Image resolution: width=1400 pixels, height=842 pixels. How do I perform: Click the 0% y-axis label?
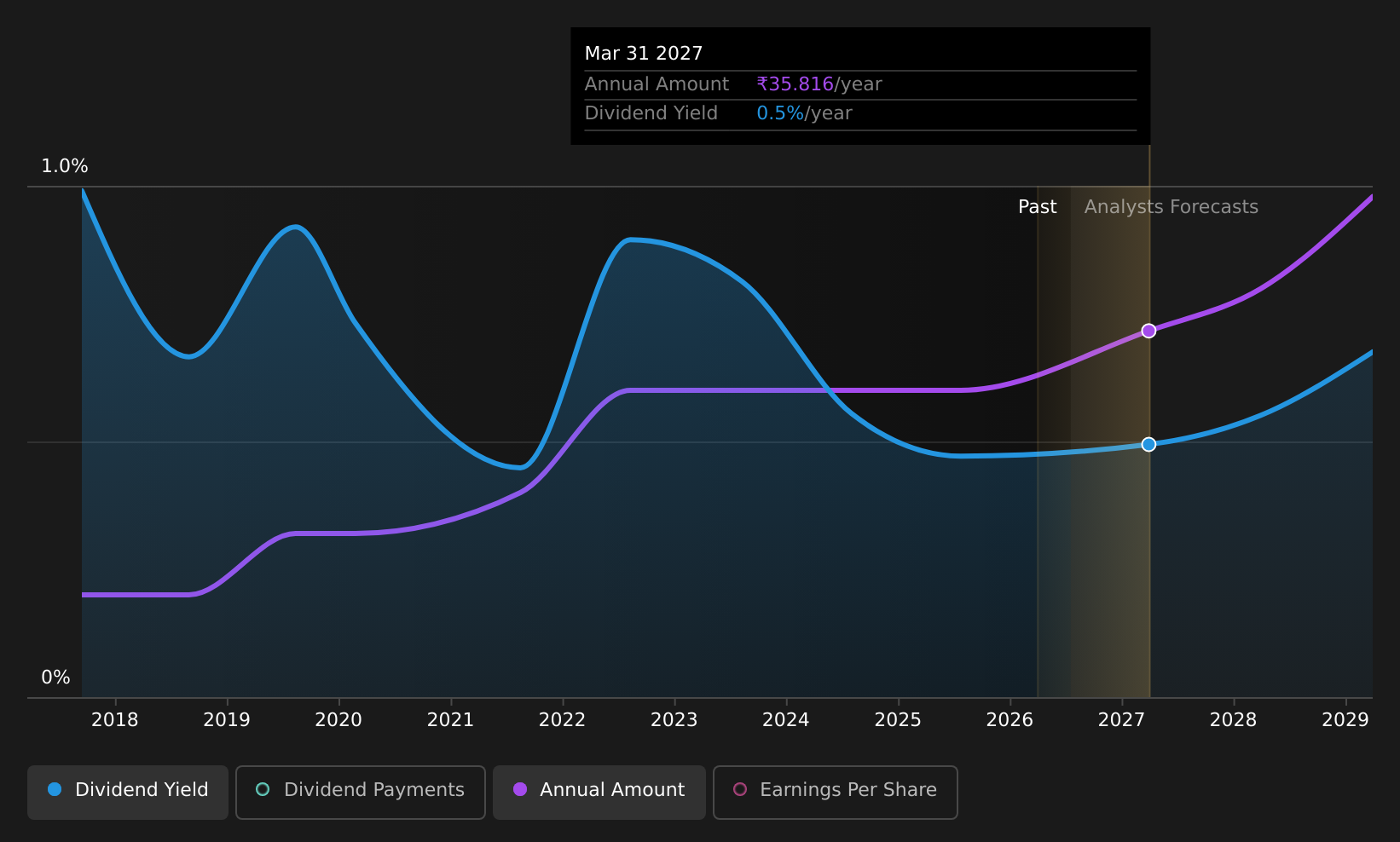[56, 678]
